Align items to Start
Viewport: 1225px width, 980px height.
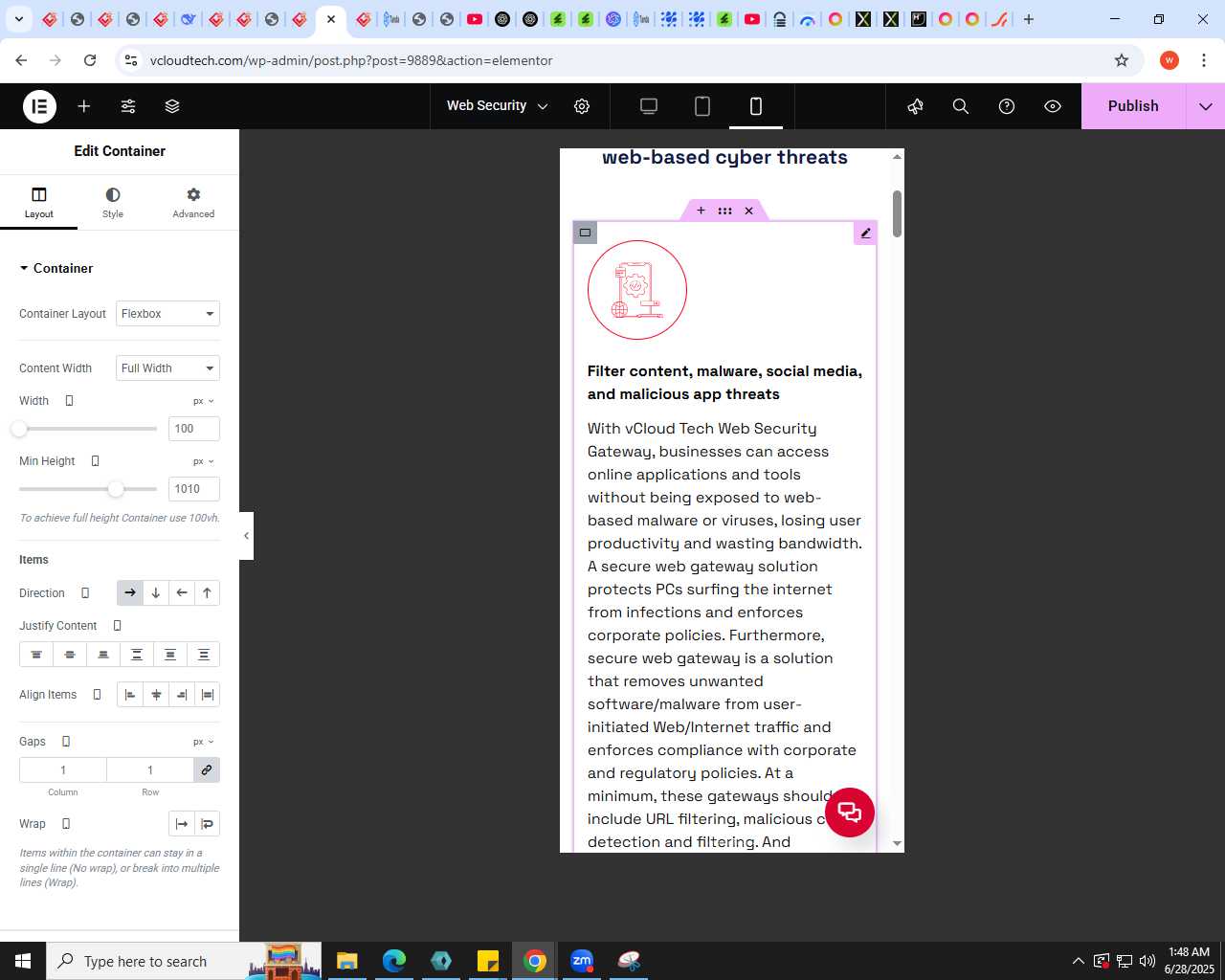tap(130, 695)
